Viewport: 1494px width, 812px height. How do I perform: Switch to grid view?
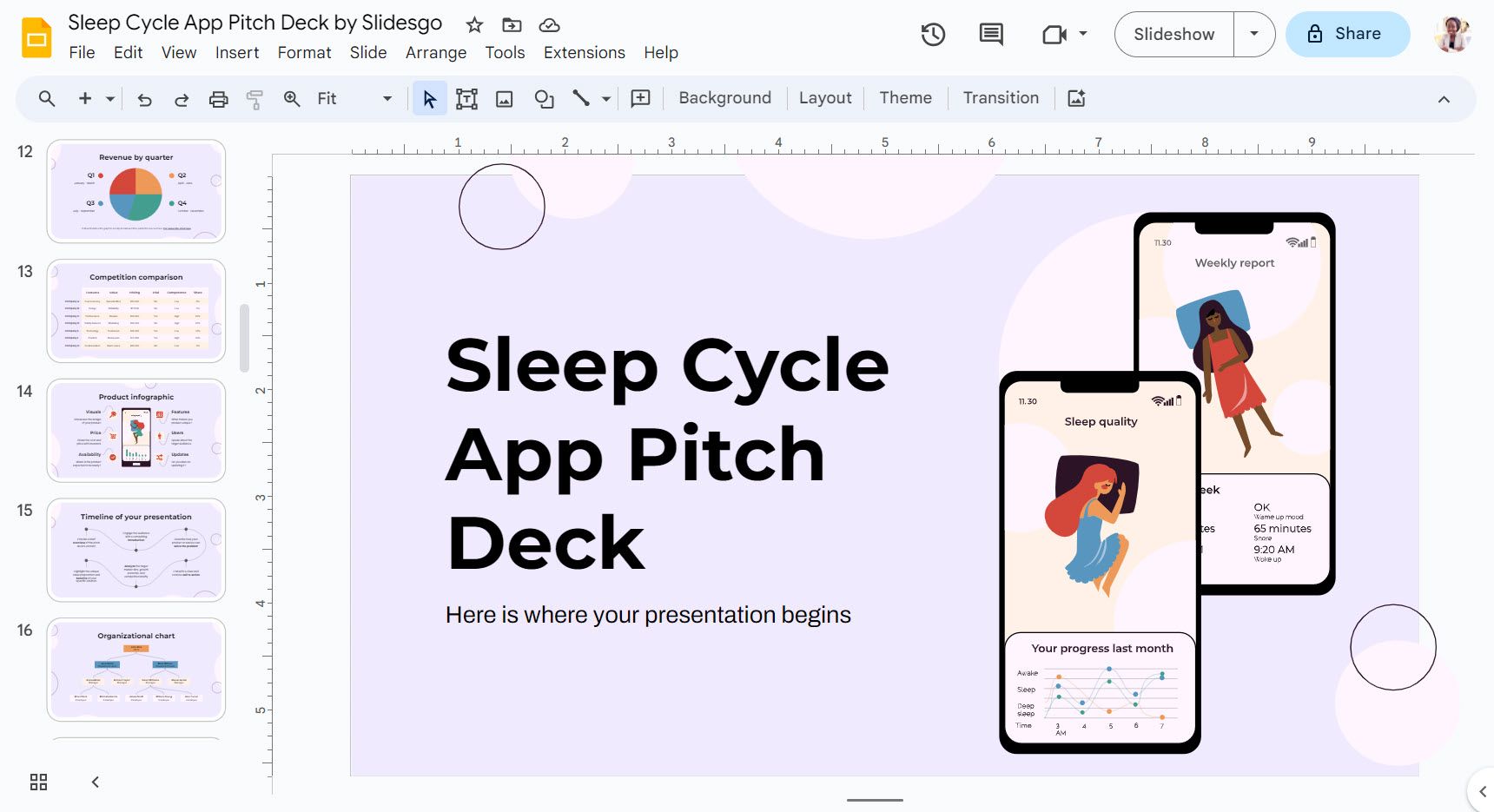38,782
